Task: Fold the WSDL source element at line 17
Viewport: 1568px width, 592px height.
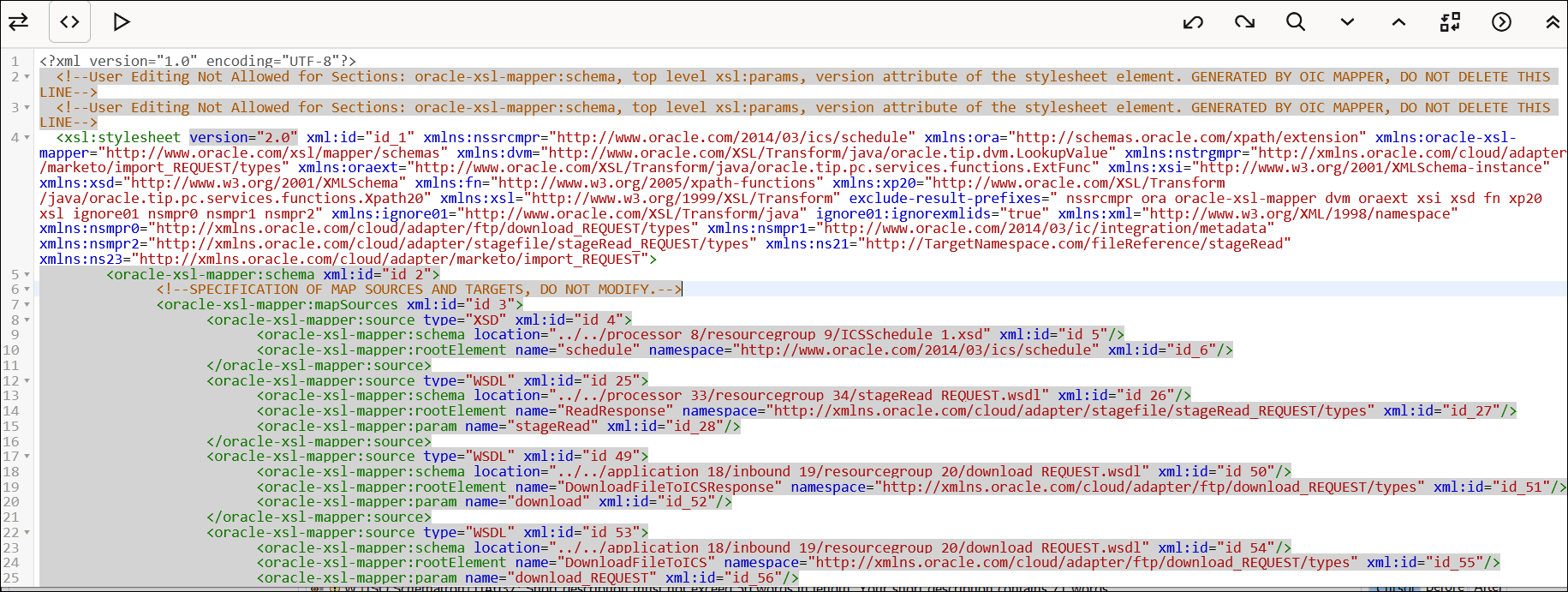Action: [x=27, y=457]
